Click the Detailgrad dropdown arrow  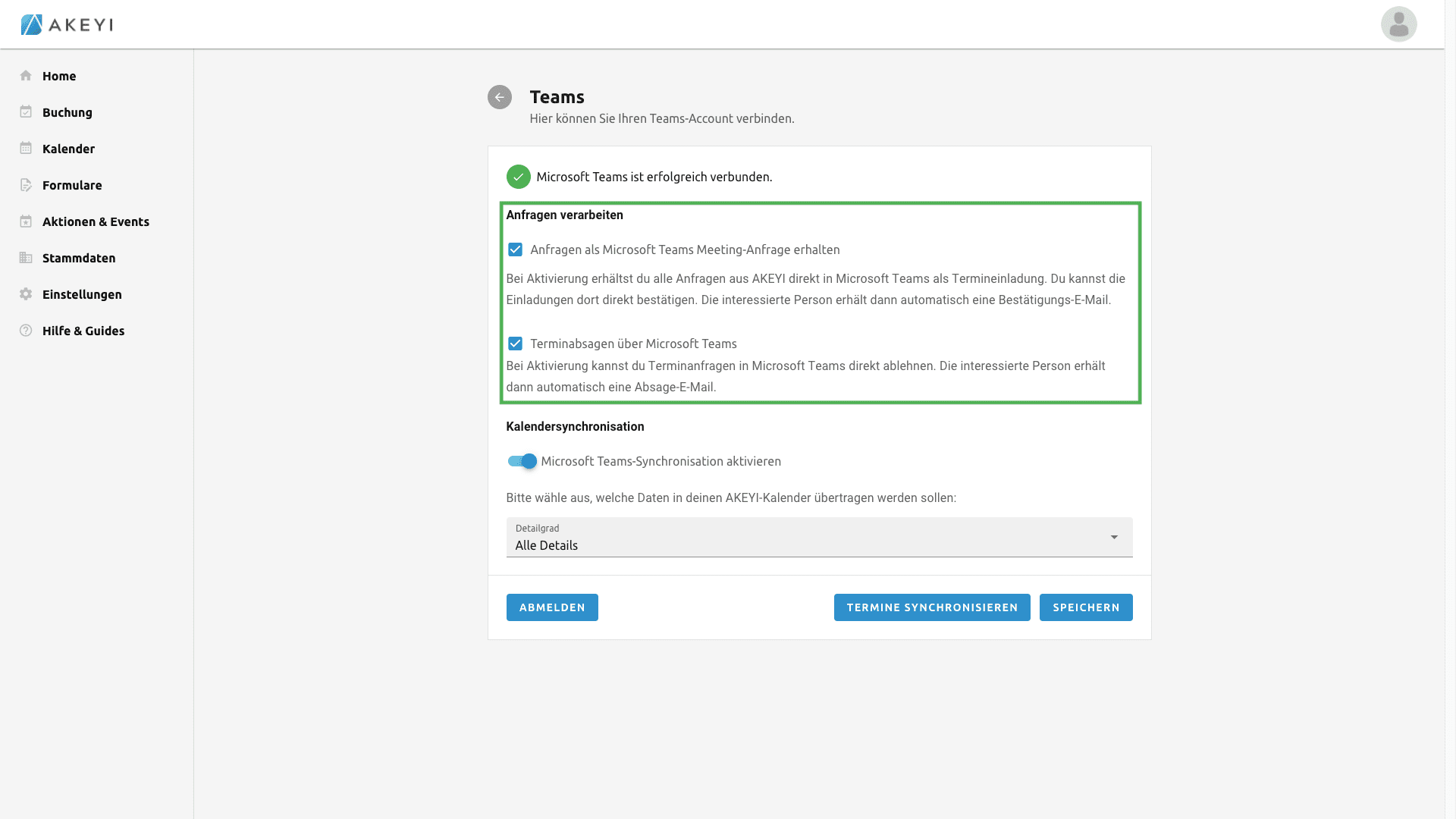1114,537
